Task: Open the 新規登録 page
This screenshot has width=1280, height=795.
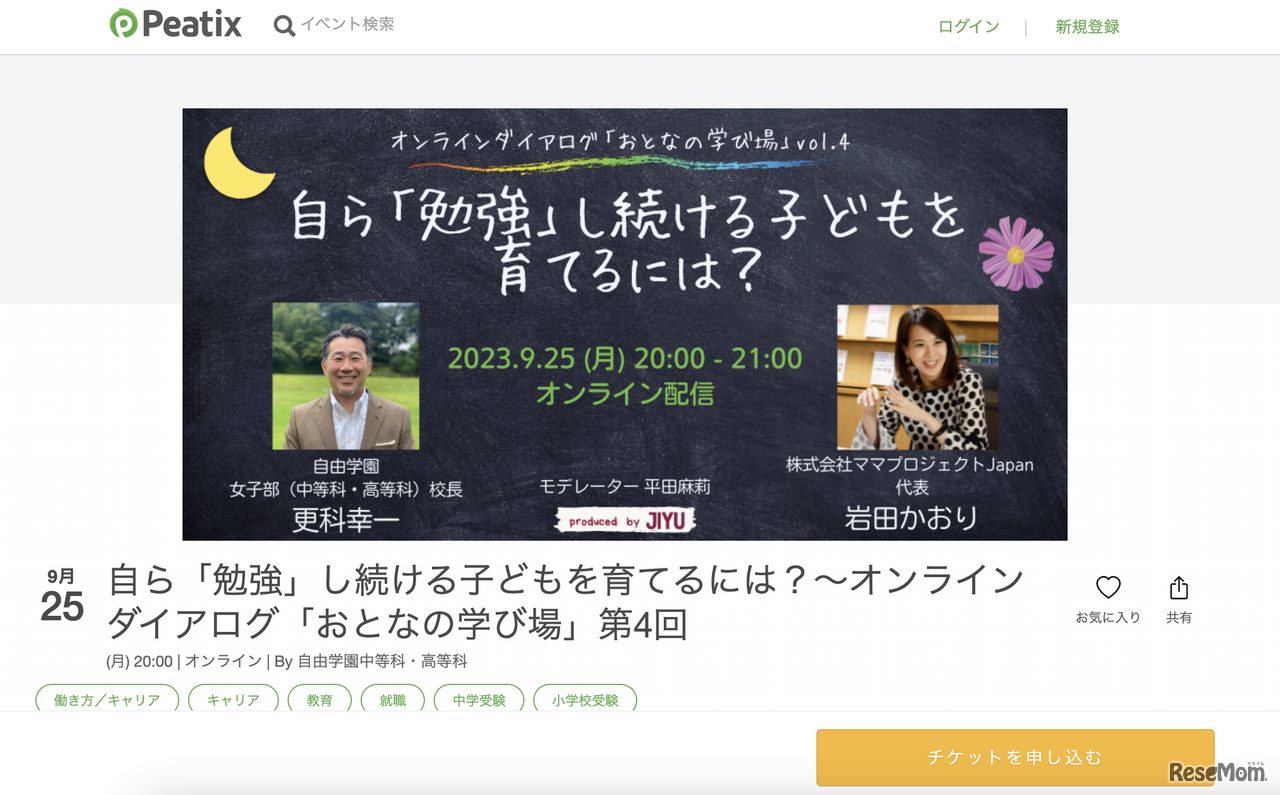Action: tap(1087, 27)
